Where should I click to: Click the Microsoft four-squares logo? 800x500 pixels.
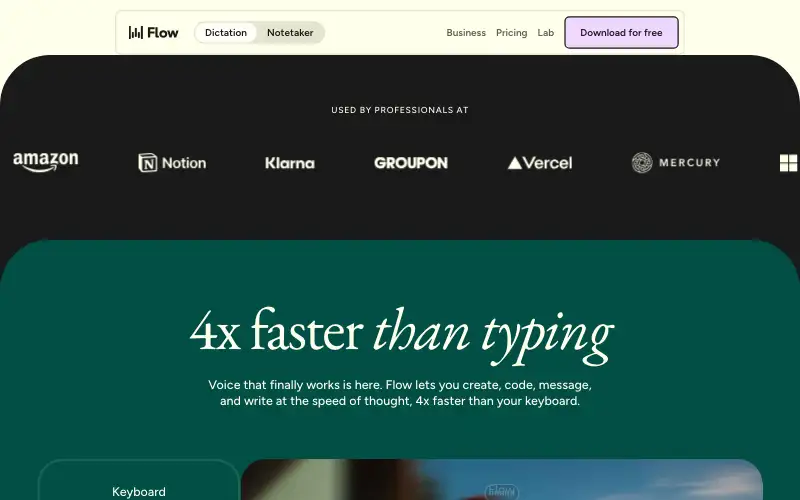(789, 163)
